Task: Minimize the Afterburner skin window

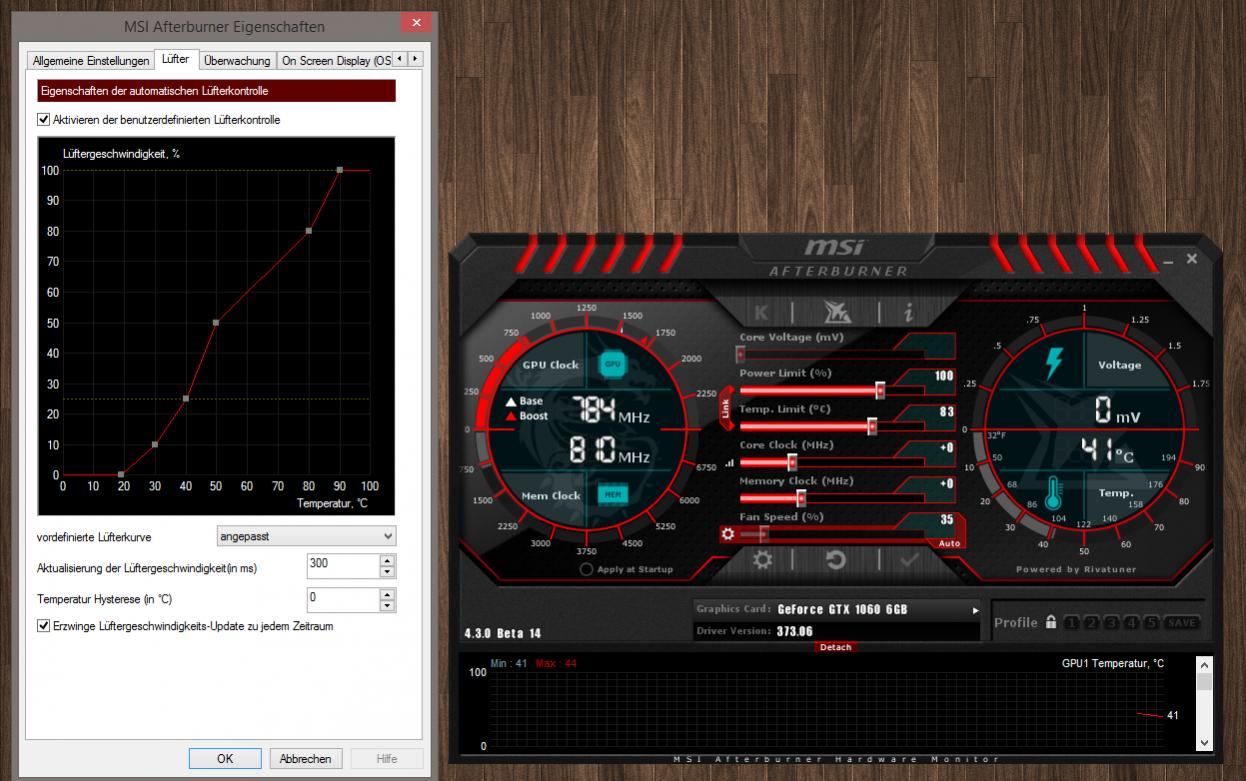Action: (x=1169, y=262)
